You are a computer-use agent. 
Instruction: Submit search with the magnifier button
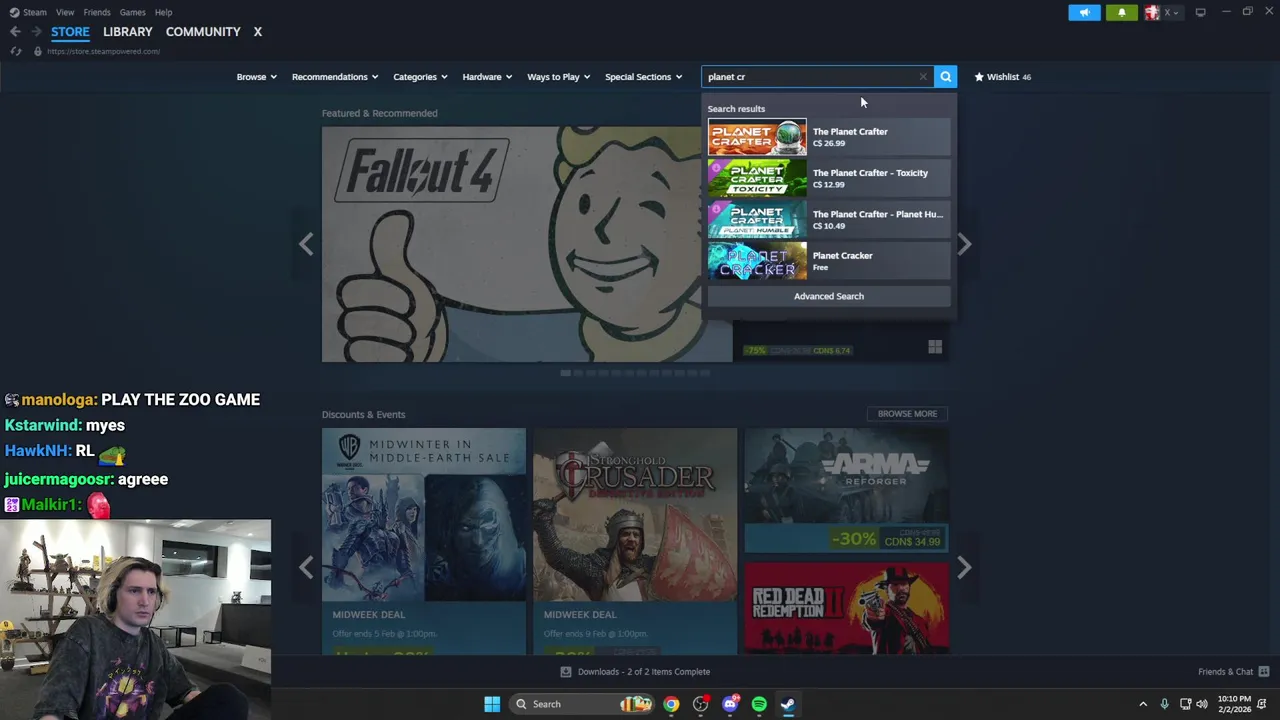(945, 77)
